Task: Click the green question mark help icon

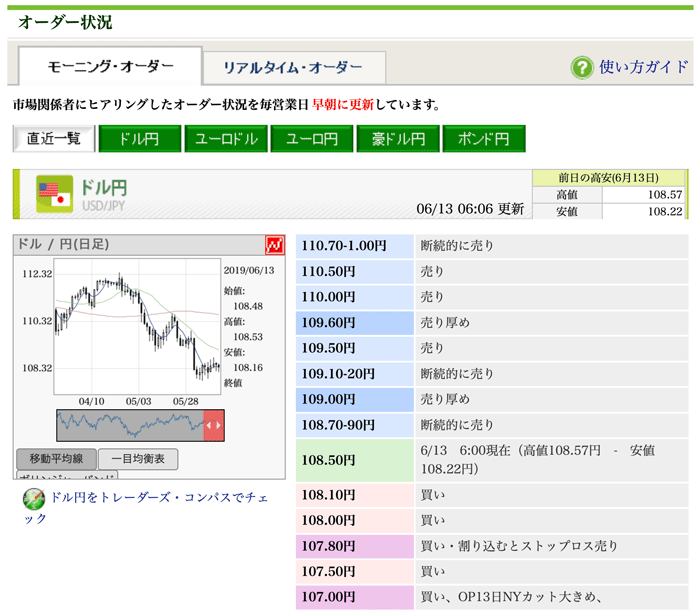Action: [x=582, y=68]
